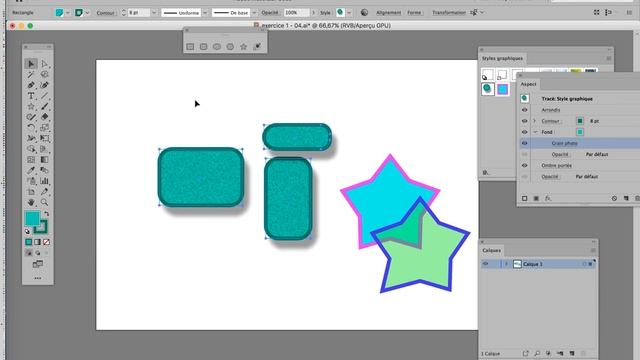This screenshot has height=360, width=640.
Task: Select the Hand tool
Action: 31,202
